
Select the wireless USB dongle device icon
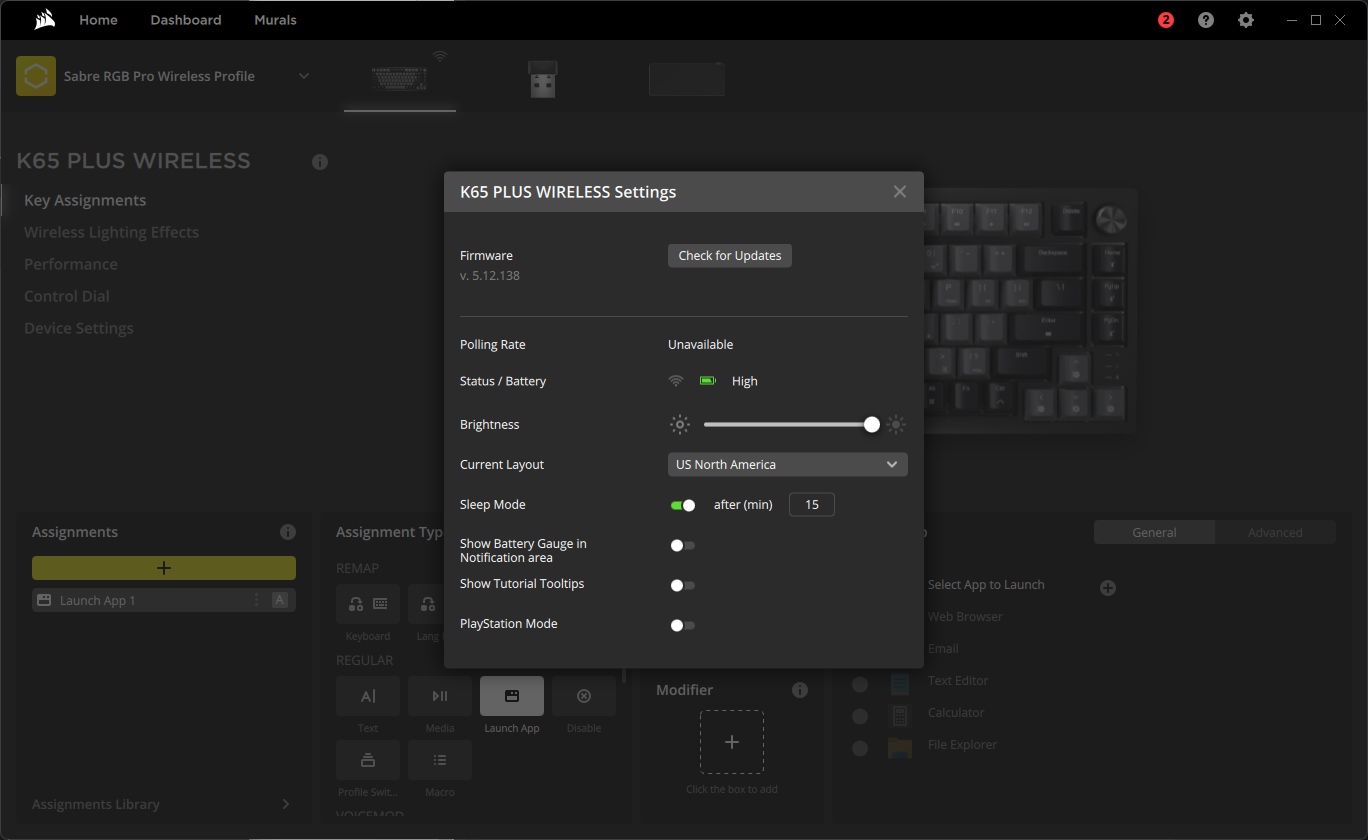point(543,79)
